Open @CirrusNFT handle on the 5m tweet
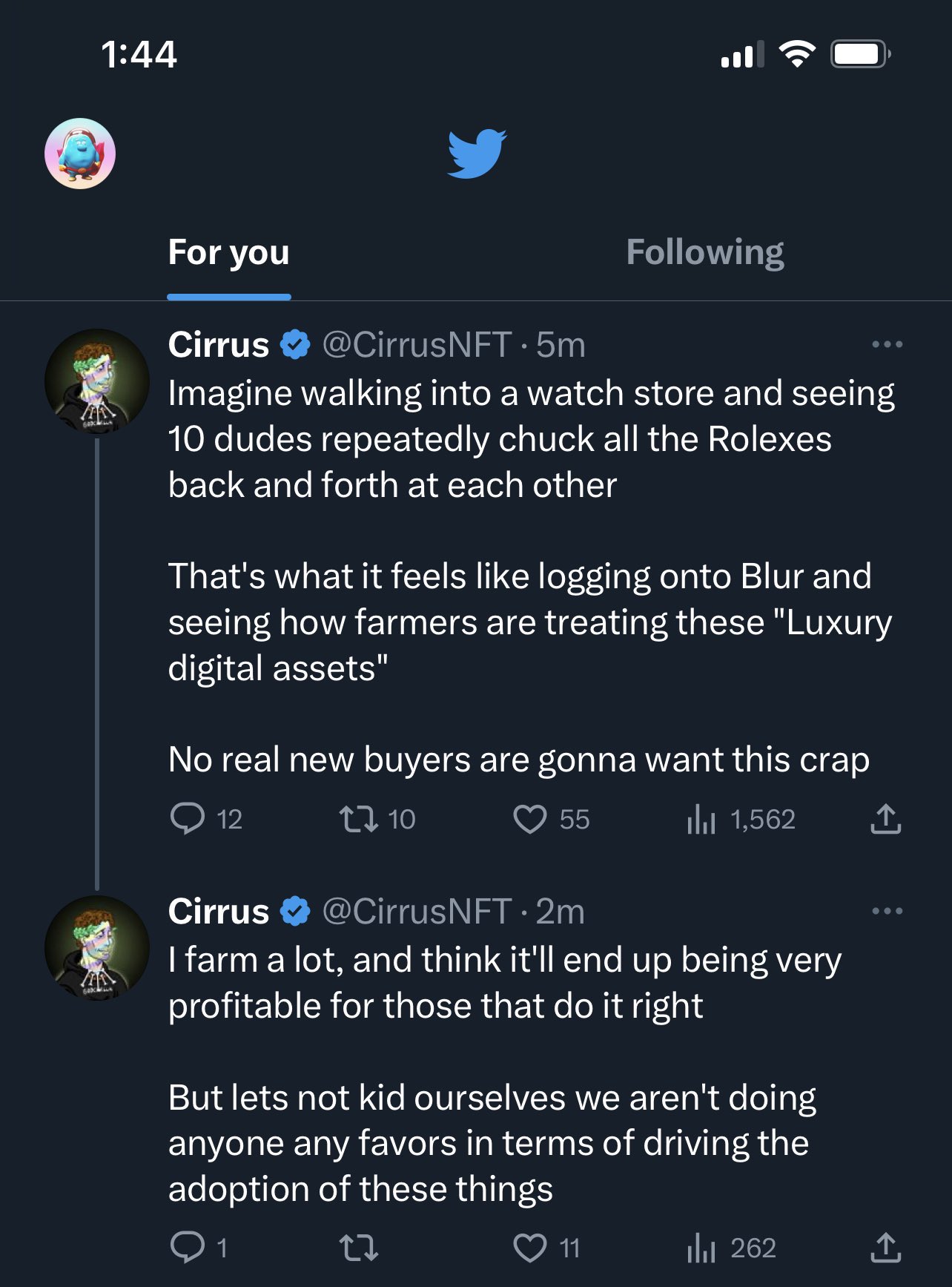Viewport: 952px width, 1287px height. point(417,345)
